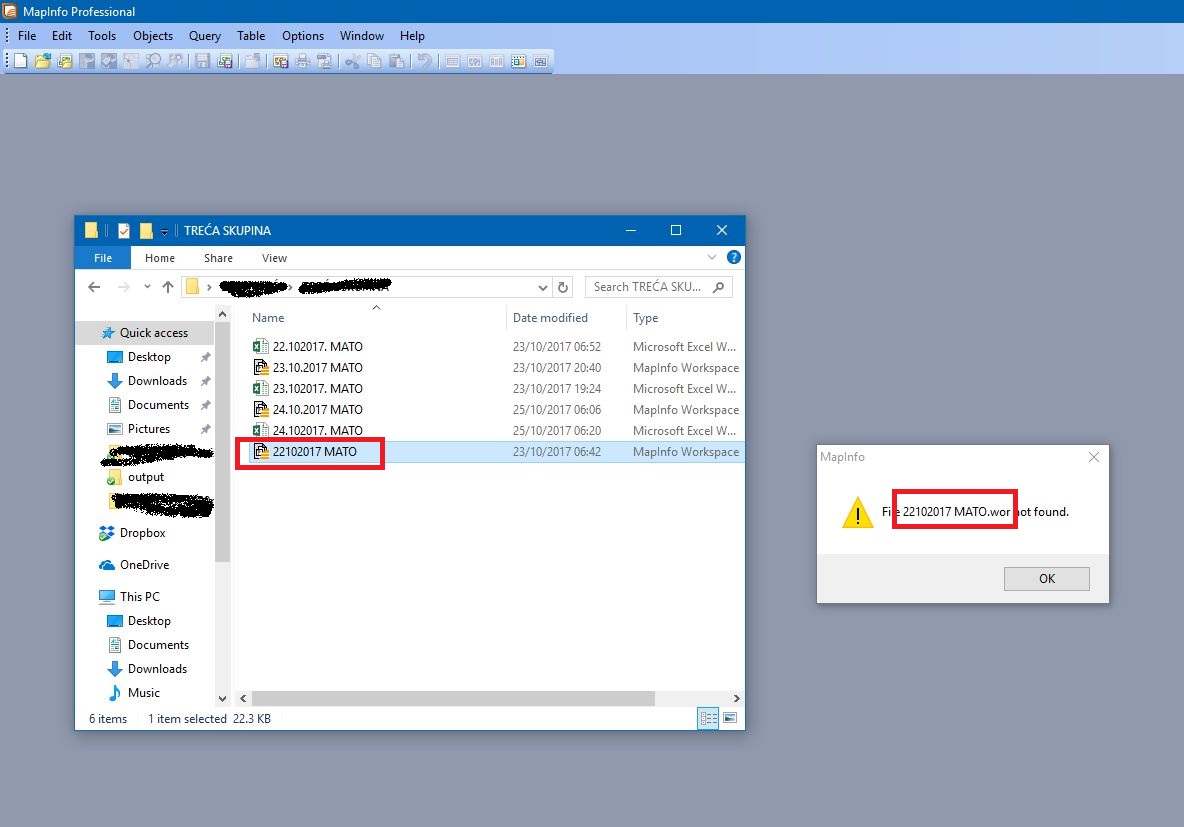Go up one folder level in Explorer

click(168, 287)
